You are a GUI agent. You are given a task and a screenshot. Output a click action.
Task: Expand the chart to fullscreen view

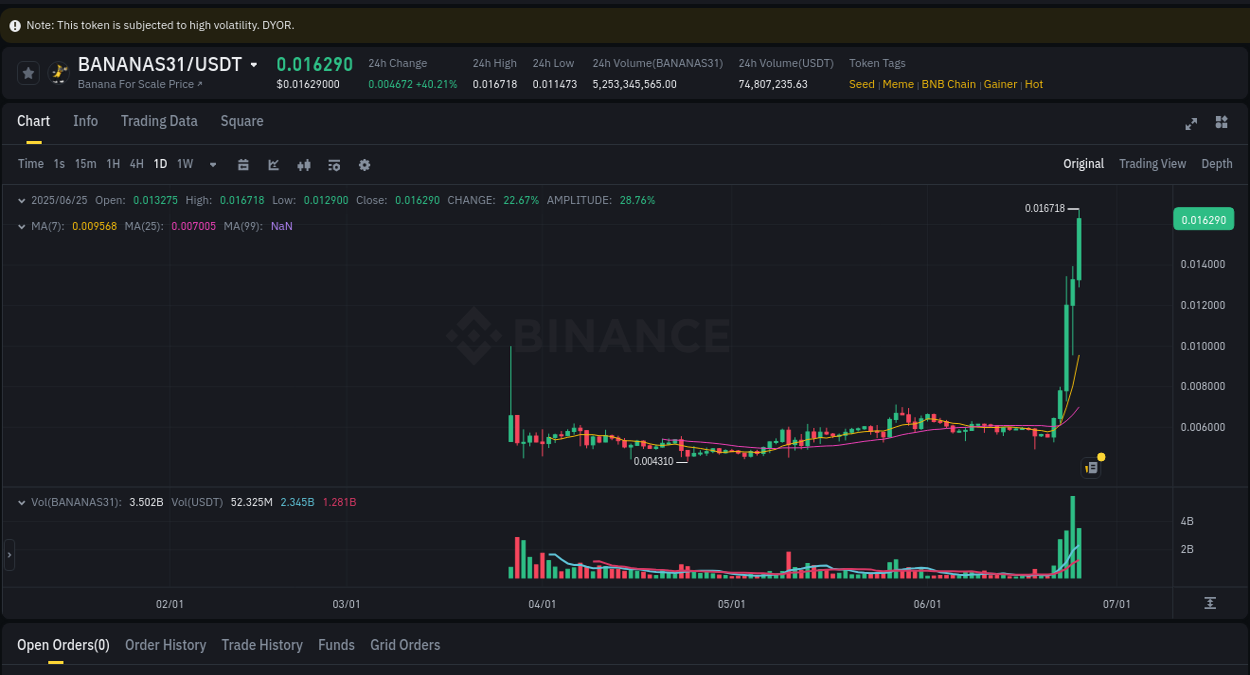[1191, 123]
